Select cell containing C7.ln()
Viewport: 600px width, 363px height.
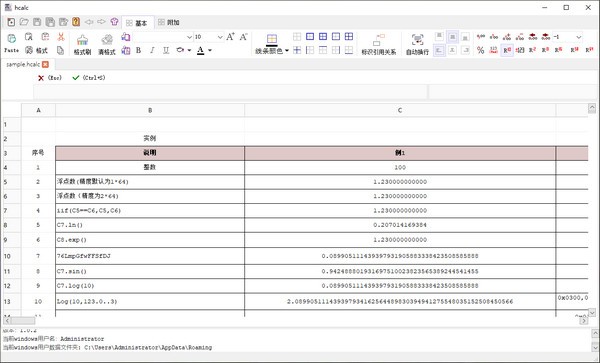(150, 225)
